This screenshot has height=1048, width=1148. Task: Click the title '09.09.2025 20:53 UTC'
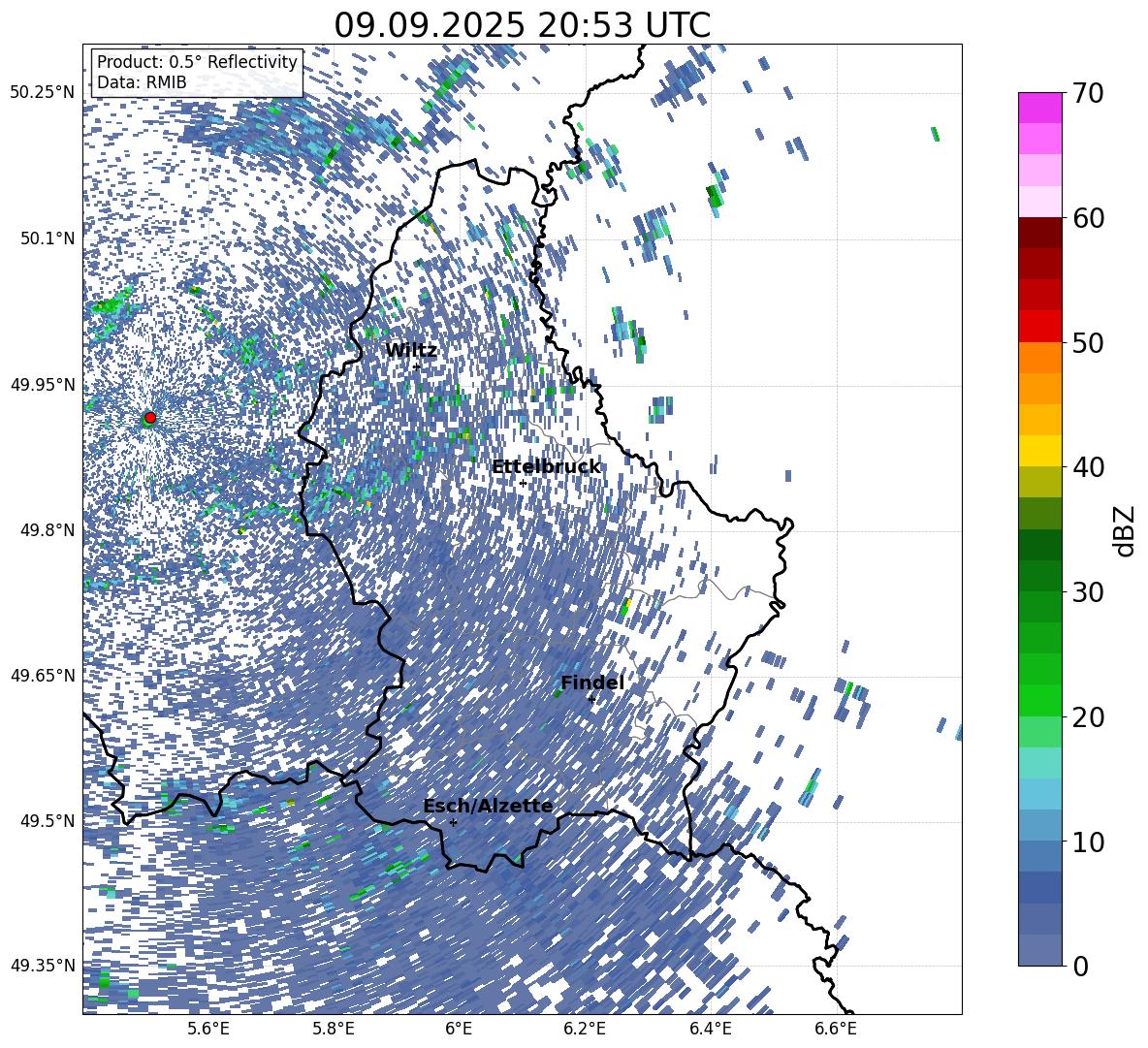pyautogui.click(x=522, y=25)
